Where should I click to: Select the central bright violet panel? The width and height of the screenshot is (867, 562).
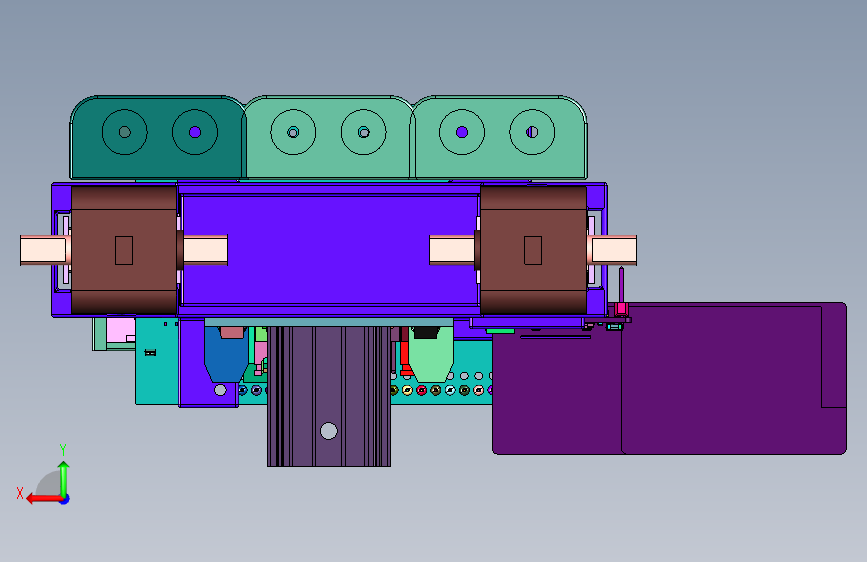tap(330, 249)
